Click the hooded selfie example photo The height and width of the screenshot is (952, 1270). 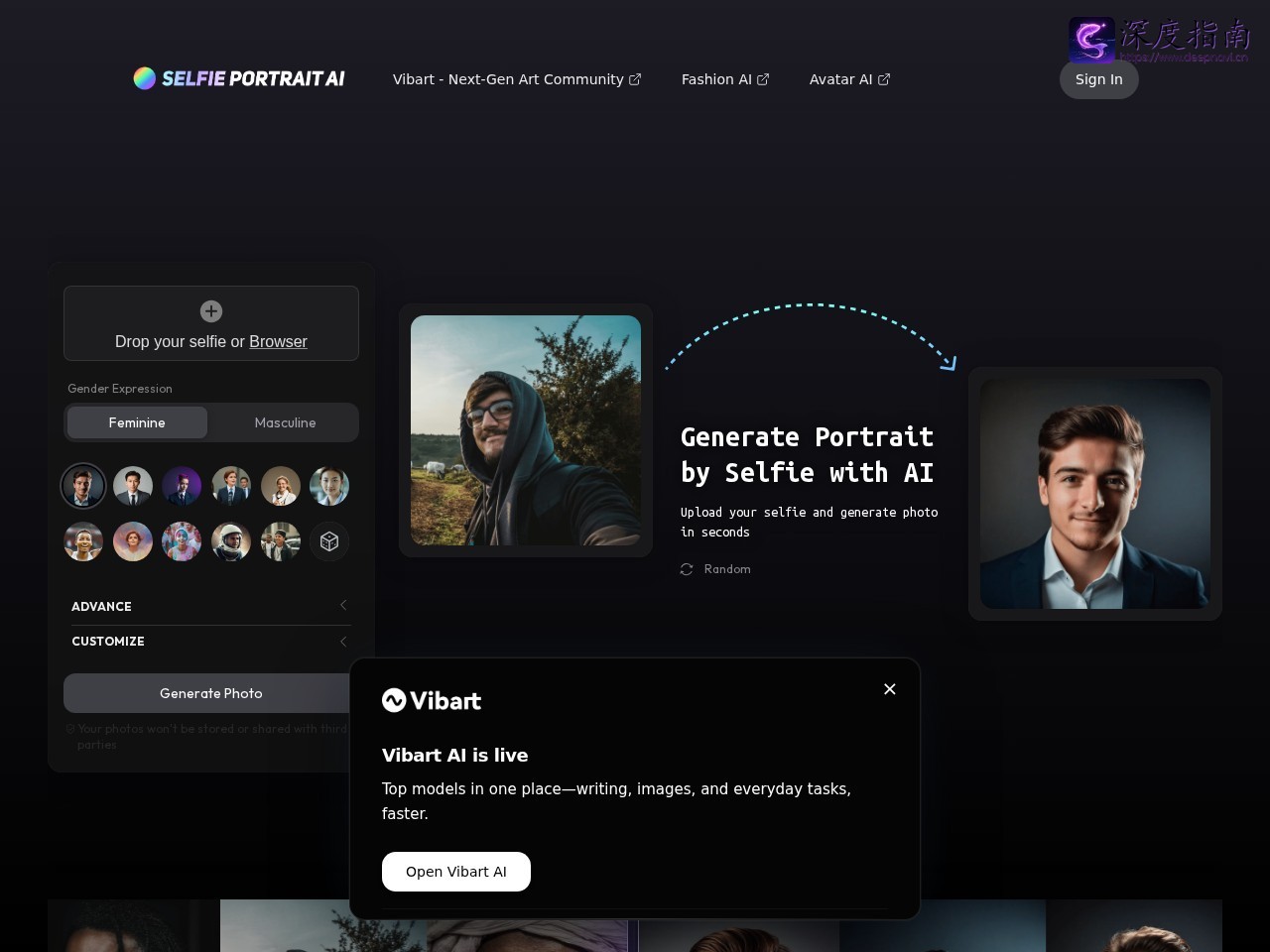pyautogui.click(x=526, y=430)
